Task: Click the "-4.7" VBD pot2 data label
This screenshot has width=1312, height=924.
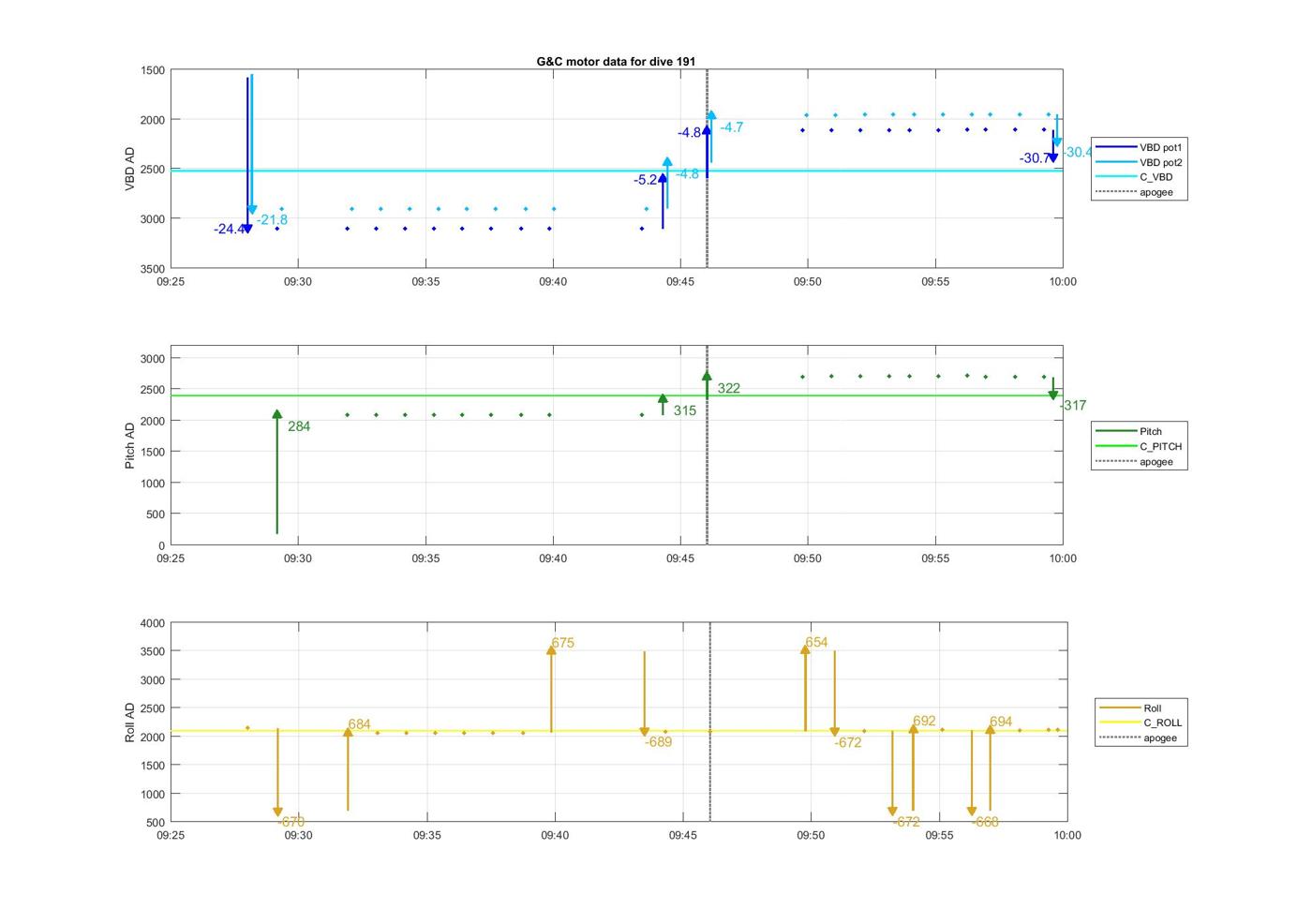Action: point(731,127)
